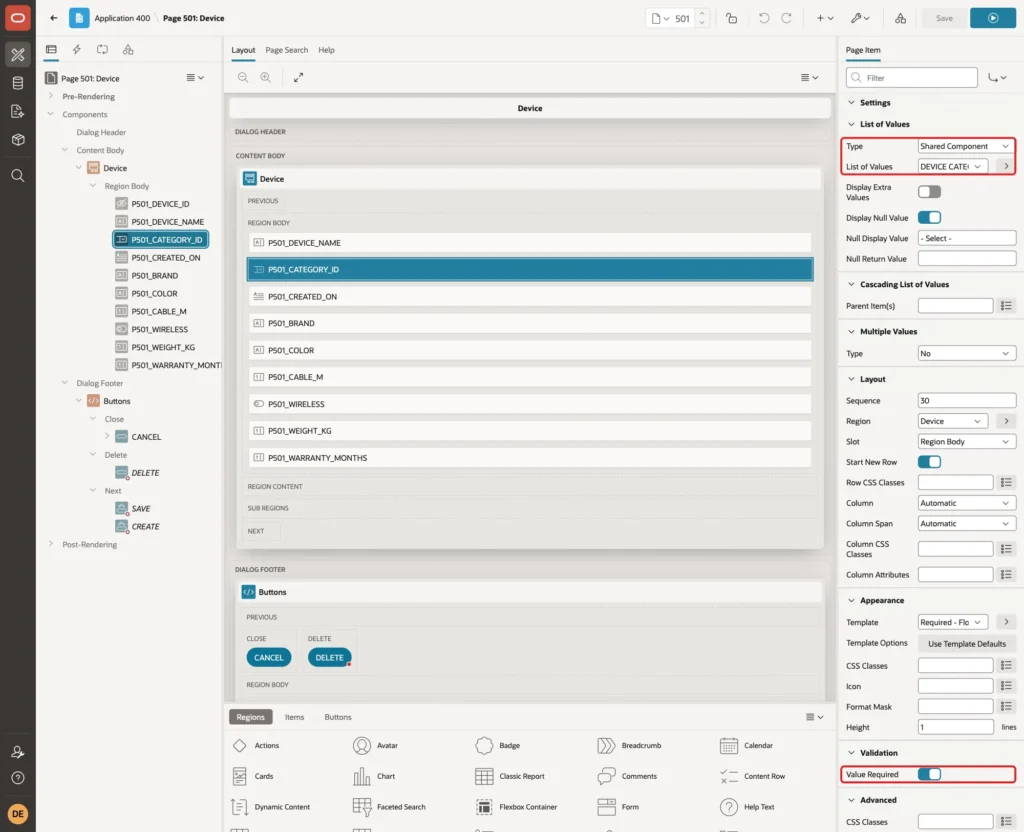1024x832 pixels.
Task: Open the List of Values Type dropdown
Action: (965, 146)
